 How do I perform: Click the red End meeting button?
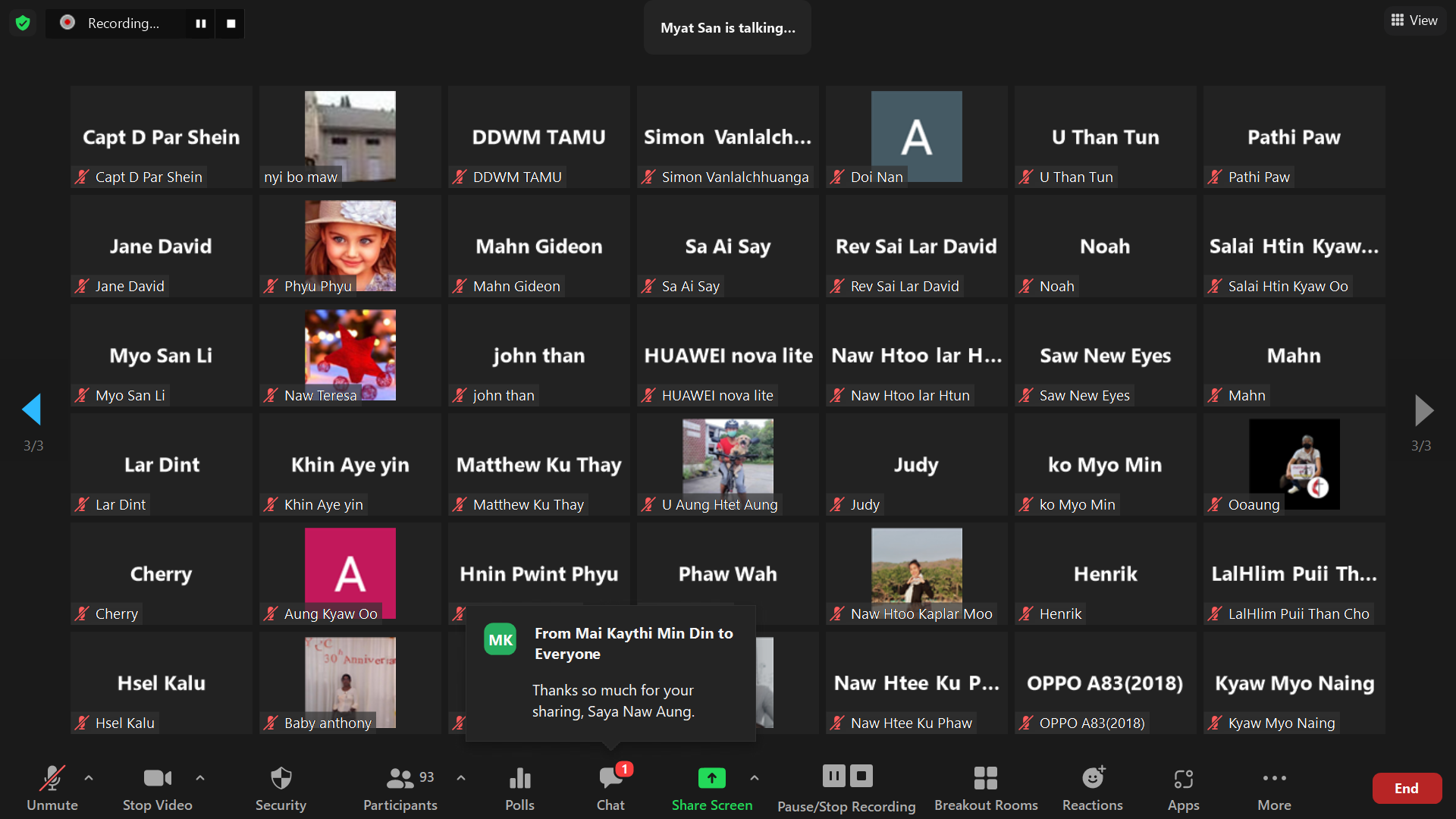(x=1406, y=789)
